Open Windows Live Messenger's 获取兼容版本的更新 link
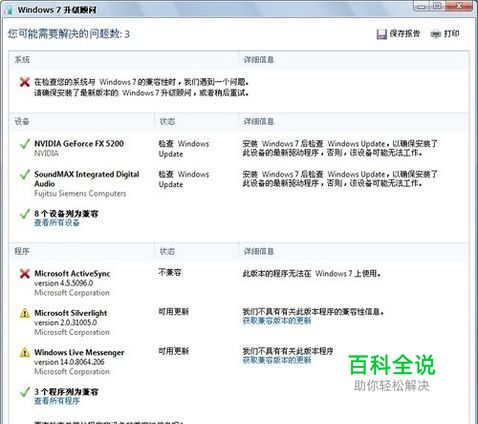Screen dimensions: 478x424 tap(277, 360)
